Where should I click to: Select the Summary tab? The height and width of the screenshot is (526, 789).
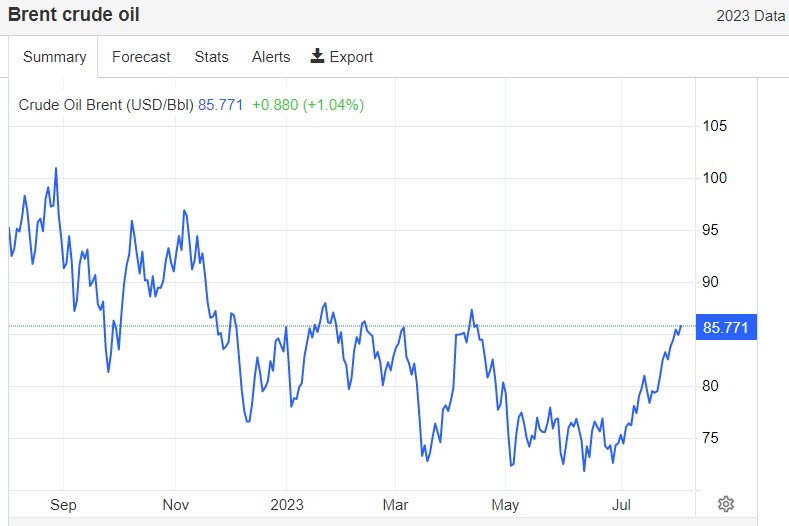point(54,57)
